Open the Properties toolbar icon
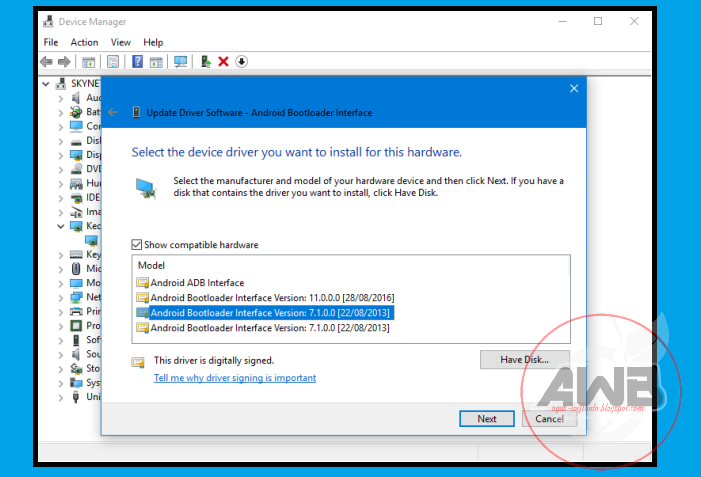 tap(113, 62)
